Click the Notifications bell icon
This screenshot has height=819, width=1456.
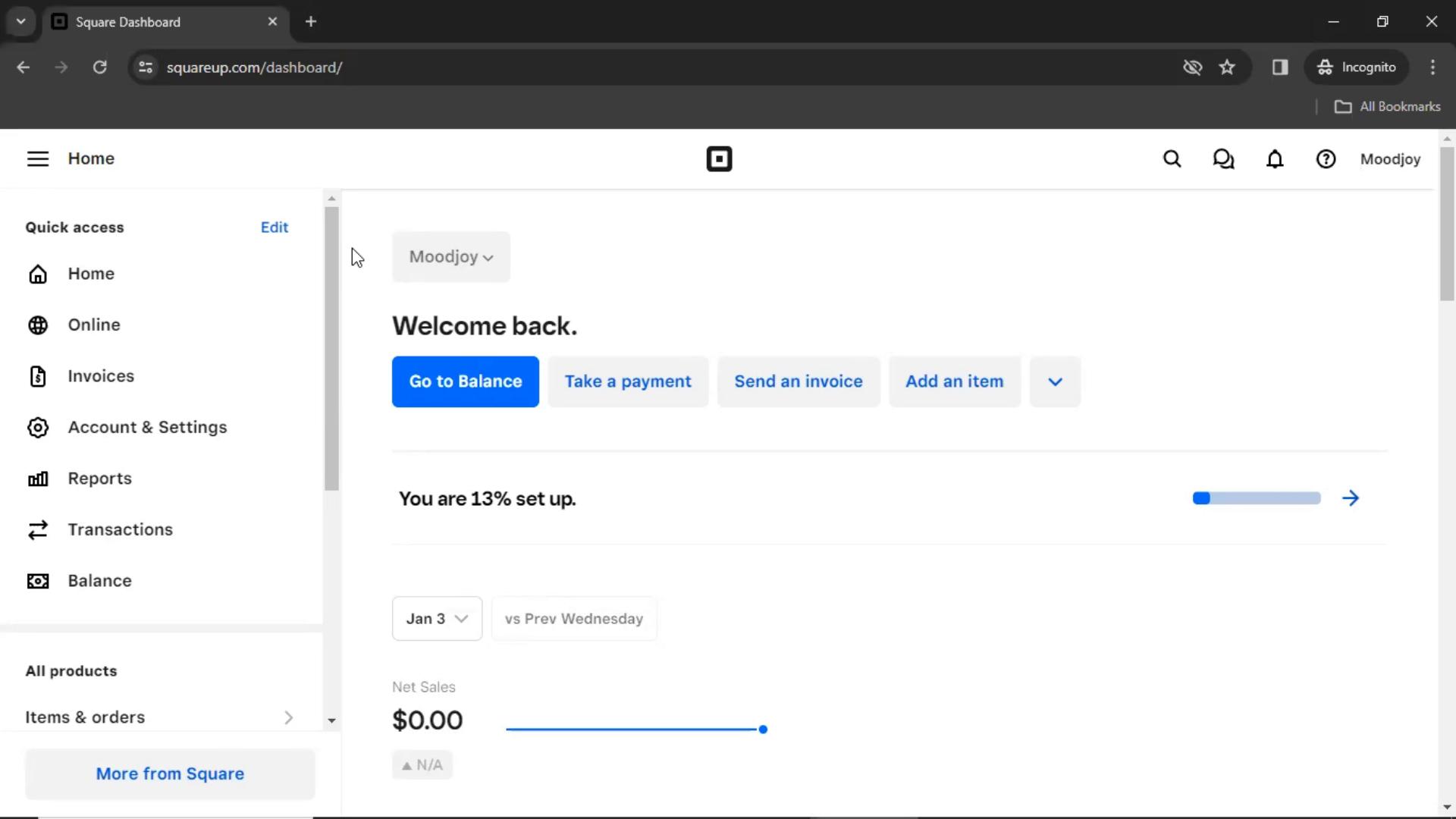(x=1275, y=159)
